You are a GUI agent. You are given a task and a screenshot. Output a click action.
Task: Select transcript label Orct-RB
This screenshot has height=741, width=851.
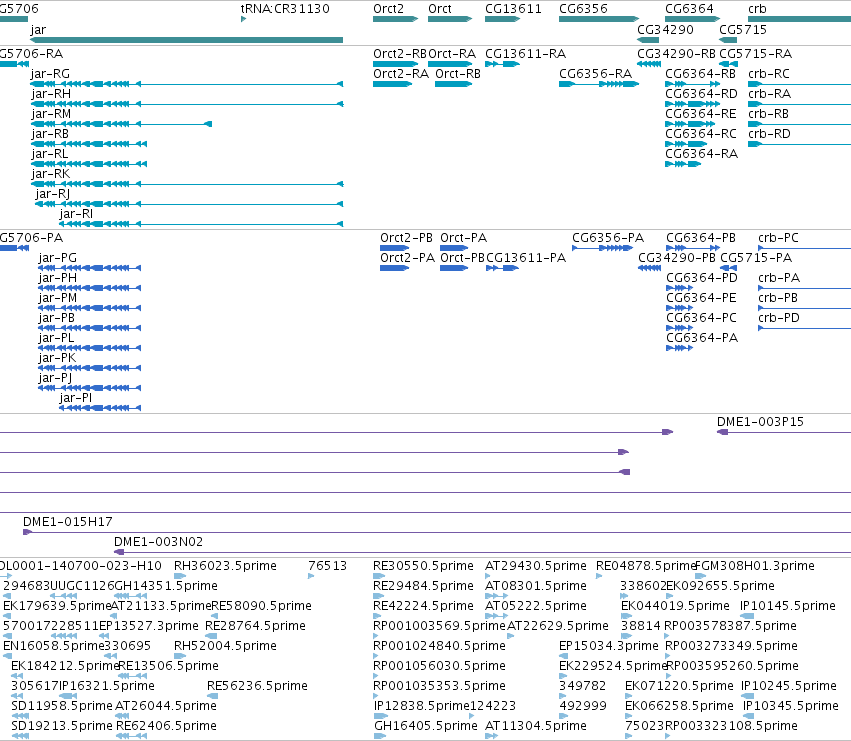[x=458, y=73]
